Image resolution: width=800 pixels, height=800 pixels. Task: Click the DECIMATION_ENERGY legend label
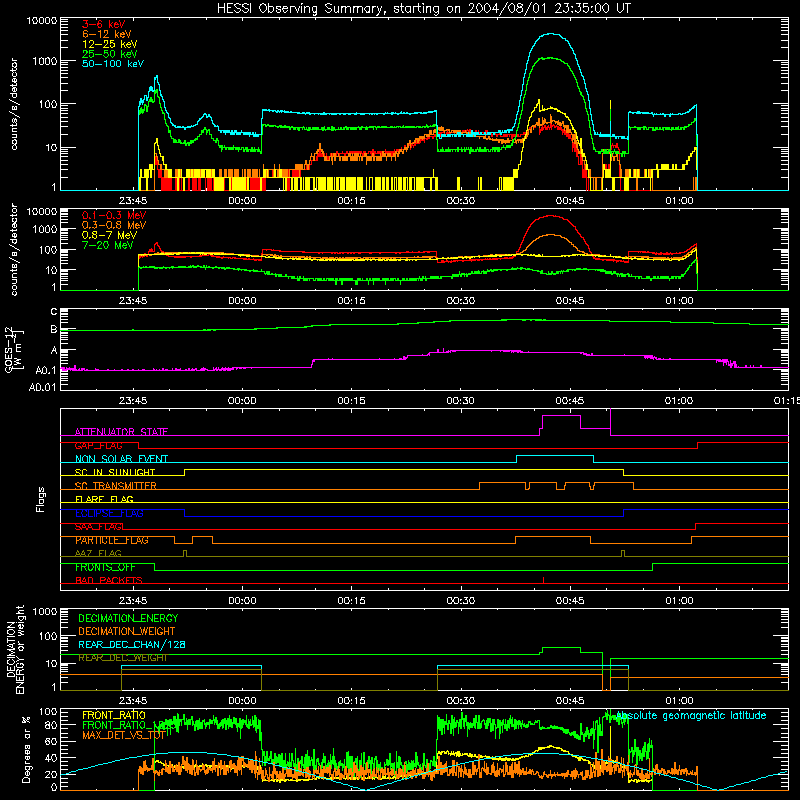128,618
